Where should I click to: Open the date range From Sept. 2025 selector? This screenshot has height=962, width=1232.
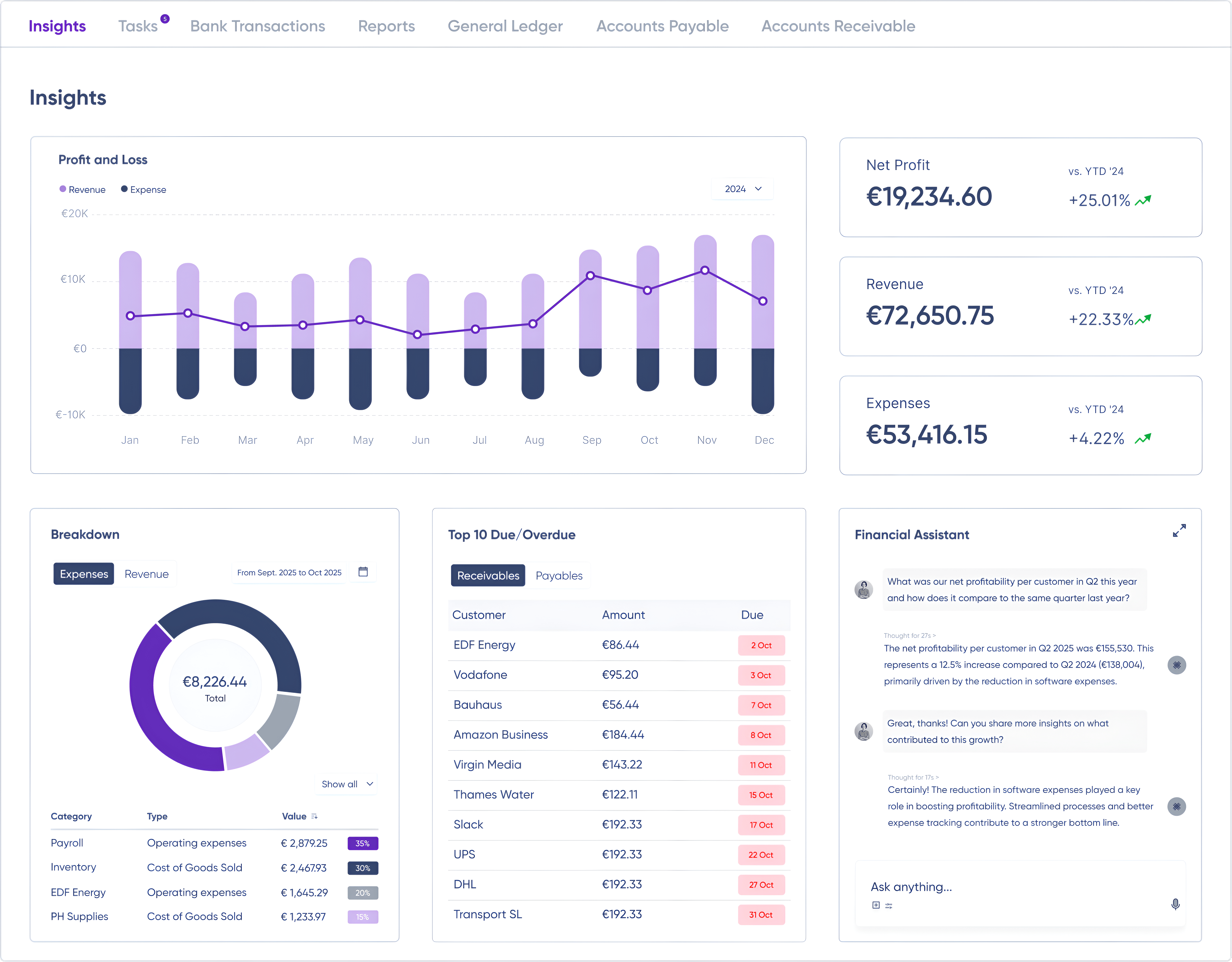point(289,572)
